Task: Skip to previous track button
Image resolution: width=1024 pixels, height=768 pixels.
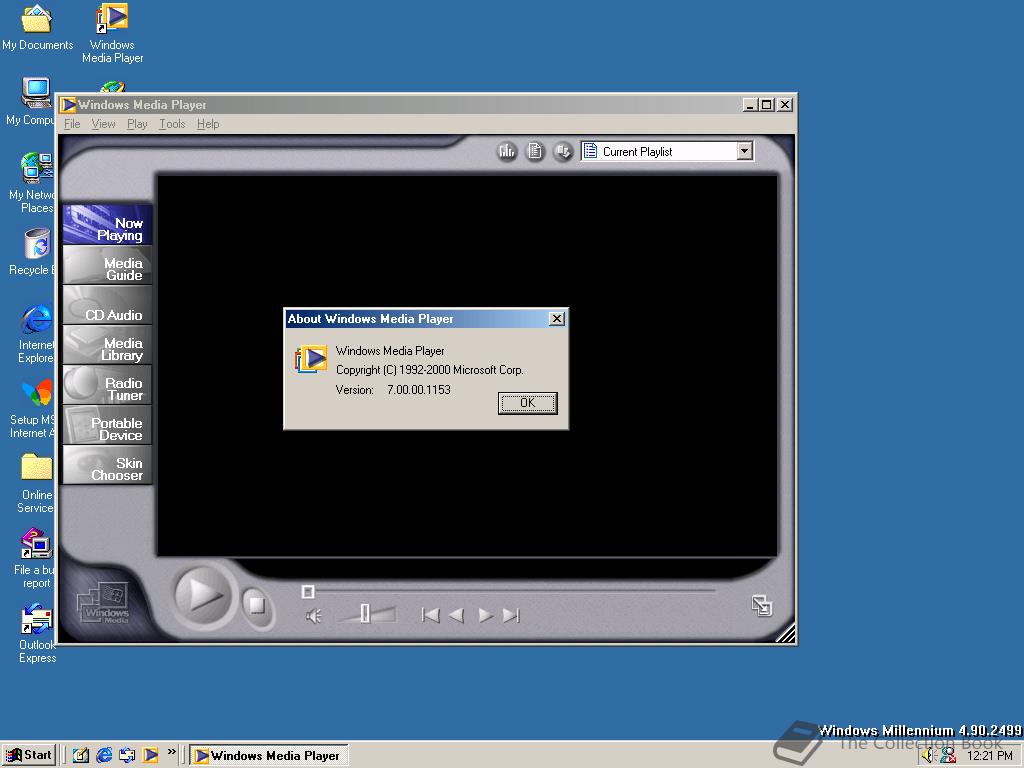Action: (x=430, y=615)
